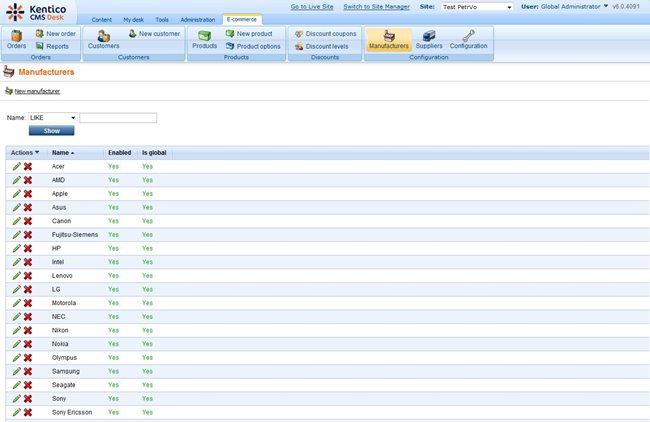Go to Live Site
This screenshot has width=650, height=422.
pyautogui.click(x=312, y=7)
